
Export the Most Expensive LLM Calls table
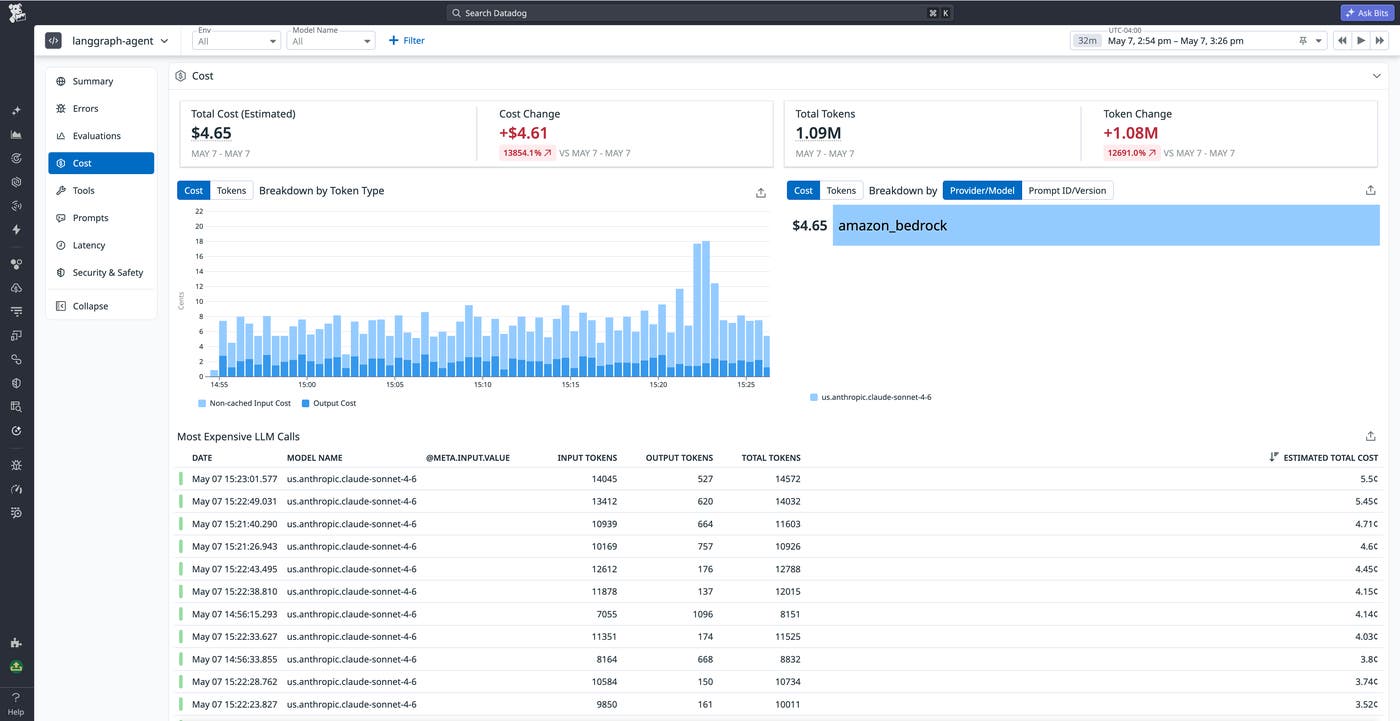click(x=1370, y=436)
